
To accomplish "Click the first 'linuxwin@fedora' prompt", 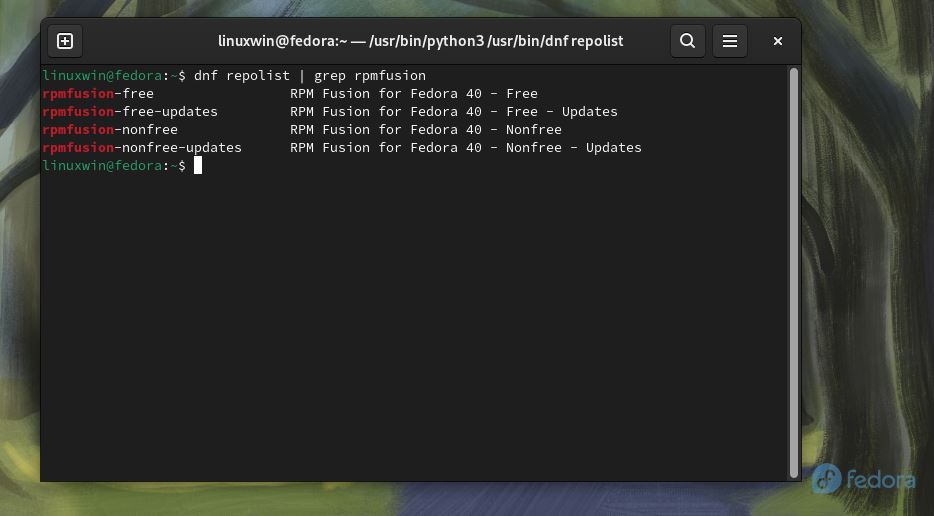I will [102, 76].
